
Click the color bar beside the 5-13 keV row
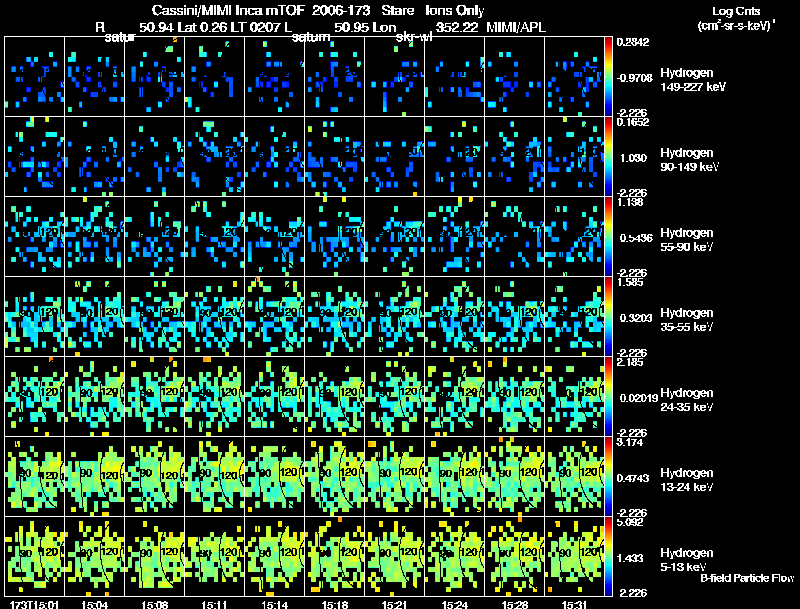(x=608, y=557)
